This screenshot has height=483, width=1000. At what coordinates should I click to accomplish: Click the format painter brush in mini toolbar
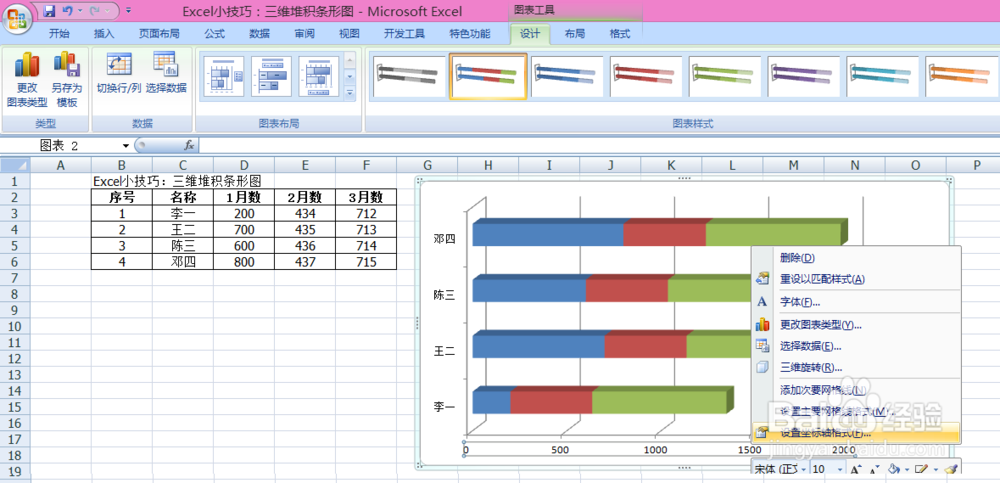[x=951, y=470]
